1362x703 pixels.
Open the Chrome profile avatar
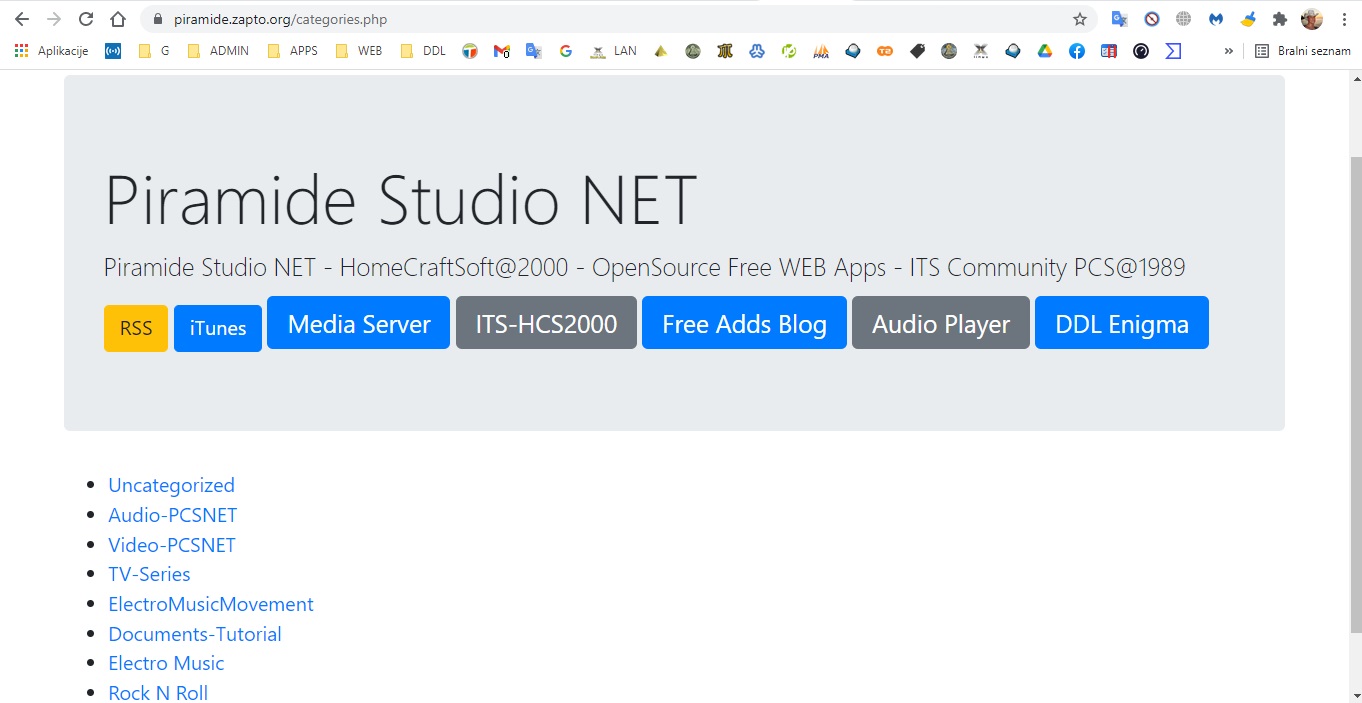tap(1311, 19)
